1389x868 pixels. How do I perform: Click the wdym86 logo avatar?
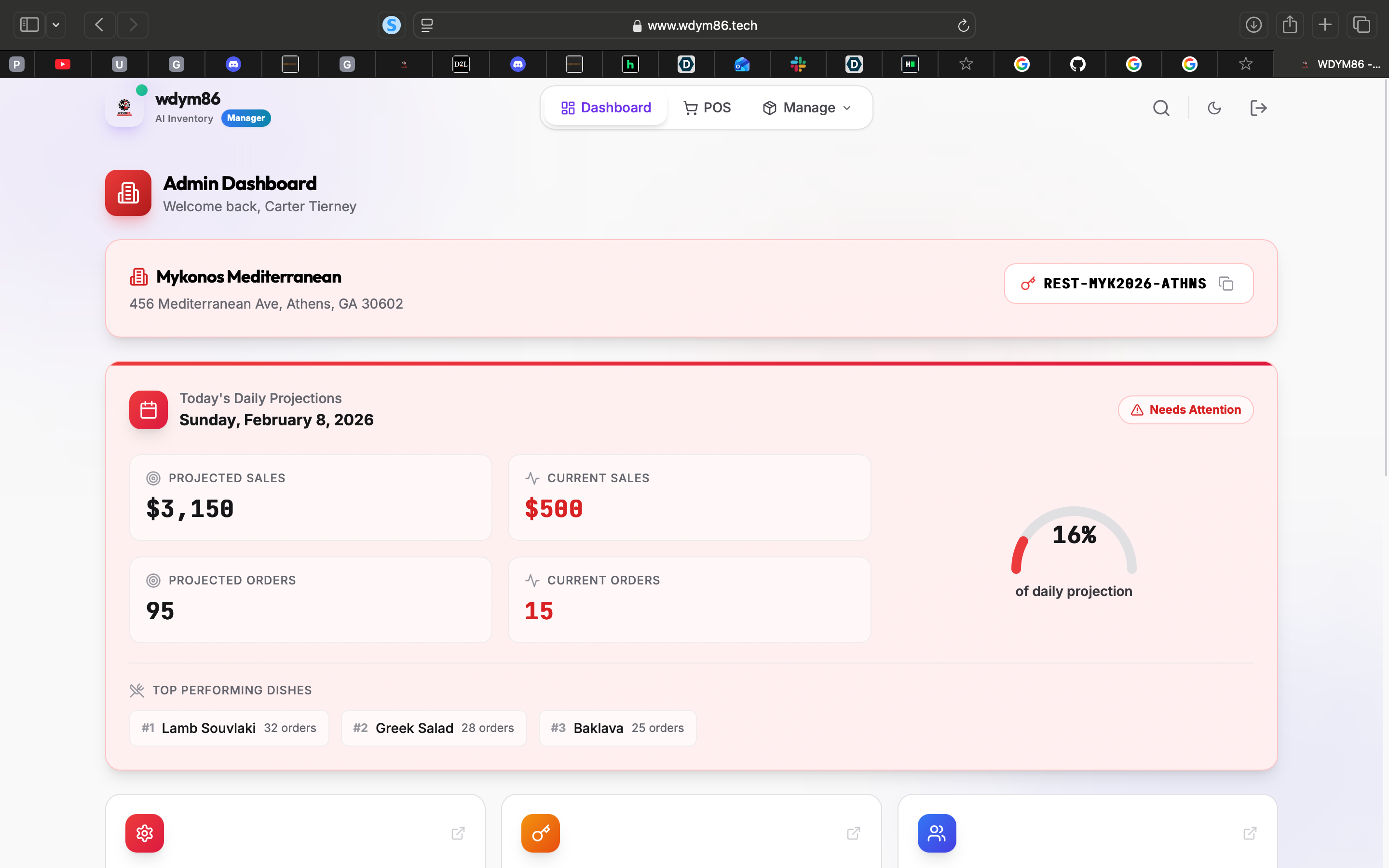click(x=124, y=108)
